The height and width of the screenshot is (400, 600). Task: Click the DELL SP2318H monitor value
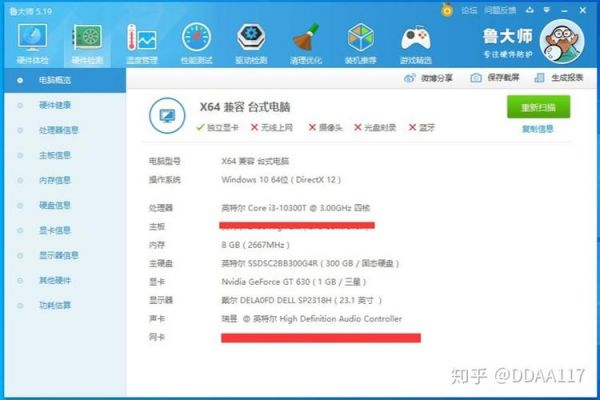point(301,300)
